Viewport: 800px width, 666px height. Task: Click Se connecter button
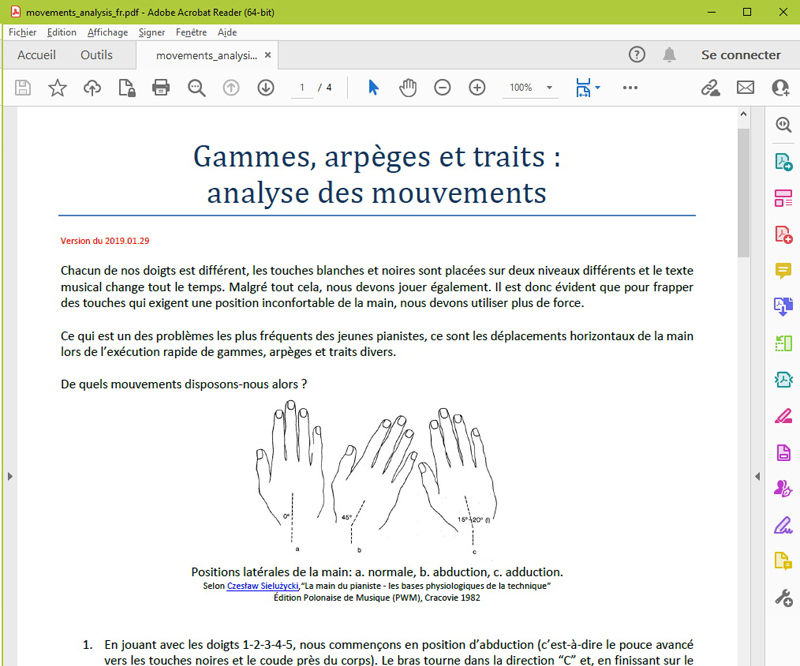(x=741, y=55)
